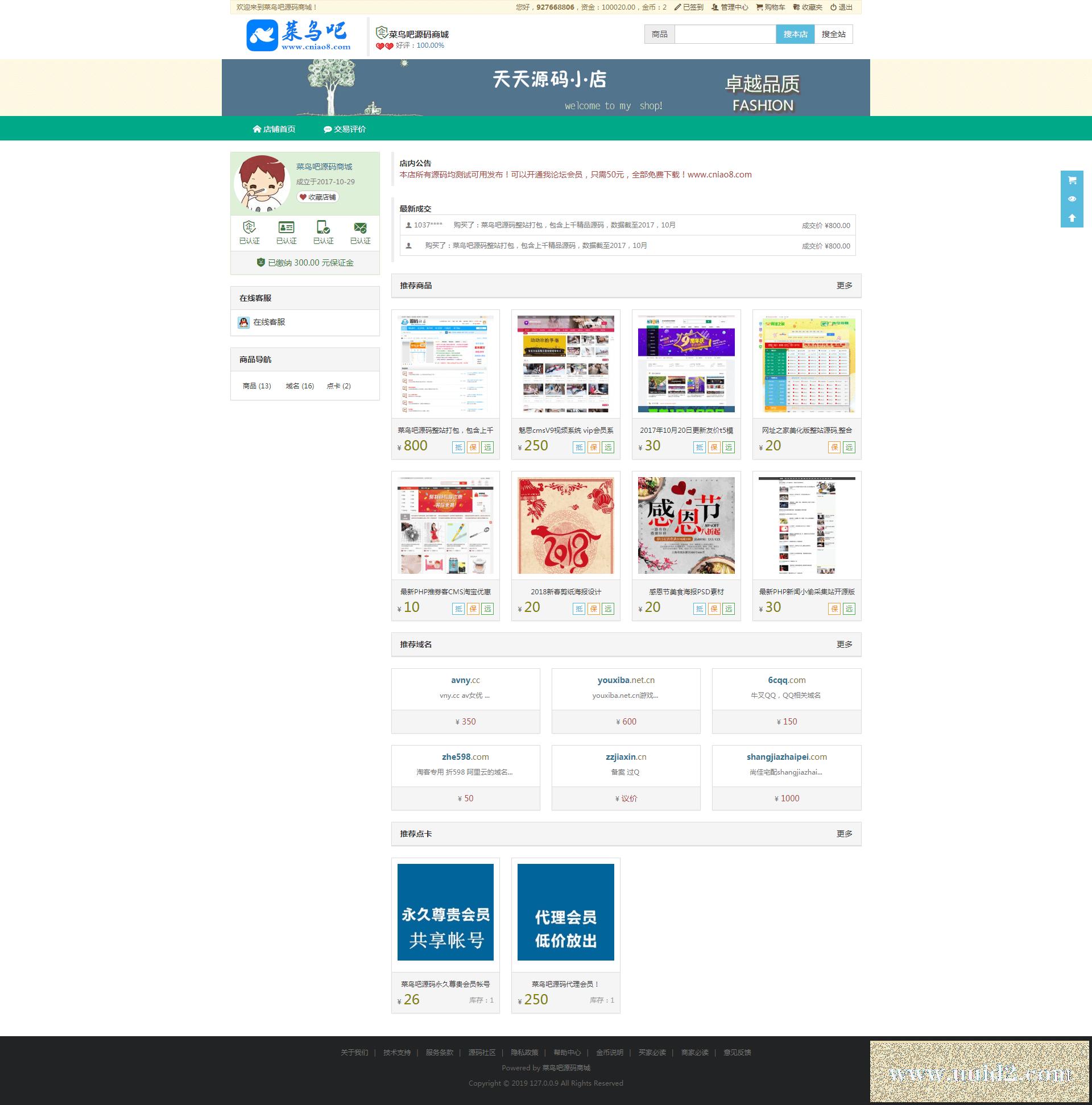Toggle favorite shop heart button
This screenshot has height=1105, width=1092.
(x=317, y=197)
